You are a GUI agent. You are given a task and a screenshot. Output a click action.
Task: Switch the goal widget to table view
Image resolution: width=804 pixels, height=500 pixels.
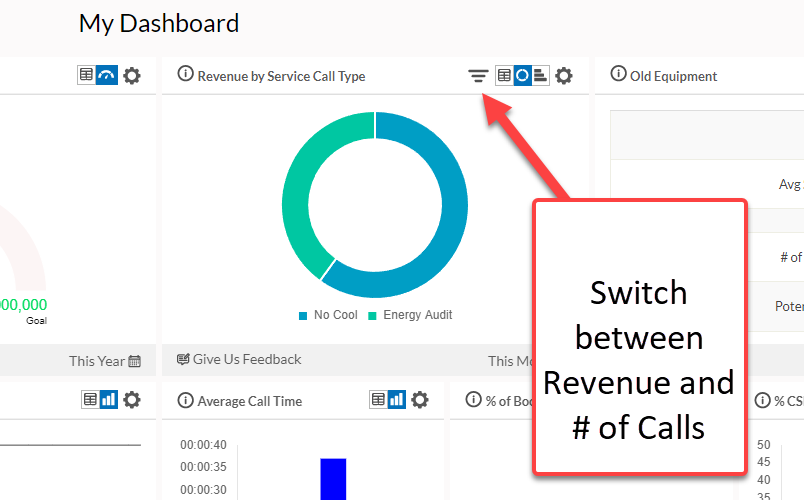point(86,75)
